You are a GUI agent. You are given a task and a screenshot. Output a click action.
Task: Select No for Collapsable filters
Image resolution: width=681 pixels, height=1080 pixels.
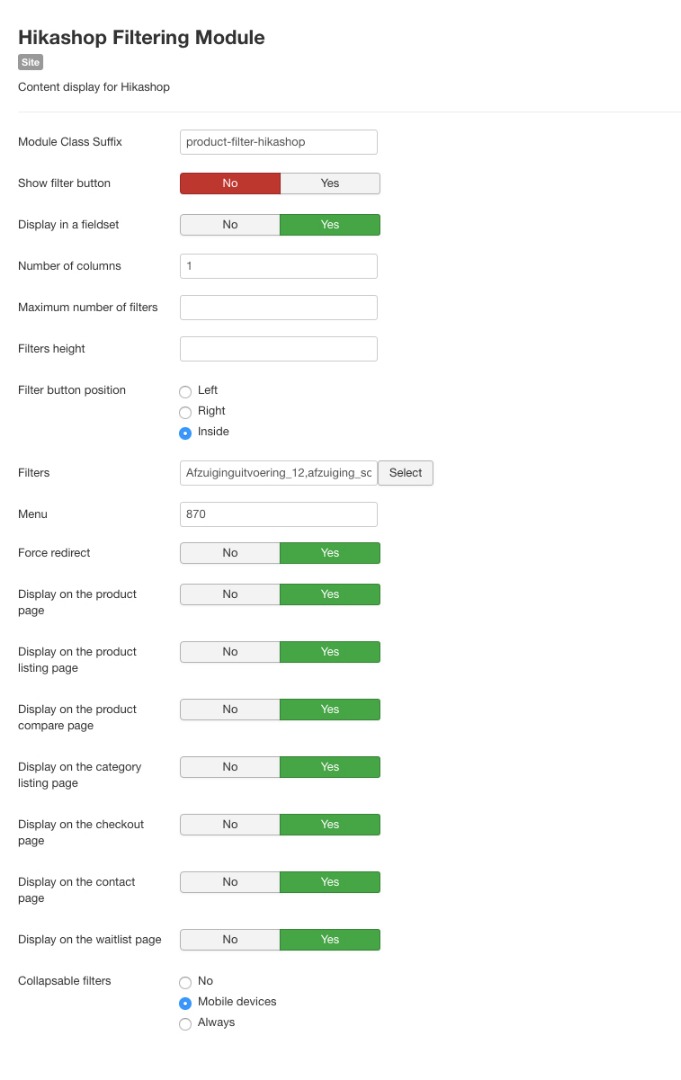pyautogui.click(x=185, y=983)
